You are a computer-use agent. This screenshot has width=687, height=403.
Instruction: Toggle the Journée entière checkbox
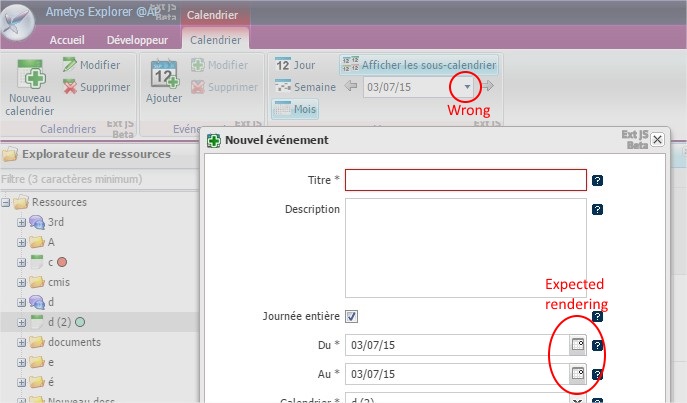[351, 316]
